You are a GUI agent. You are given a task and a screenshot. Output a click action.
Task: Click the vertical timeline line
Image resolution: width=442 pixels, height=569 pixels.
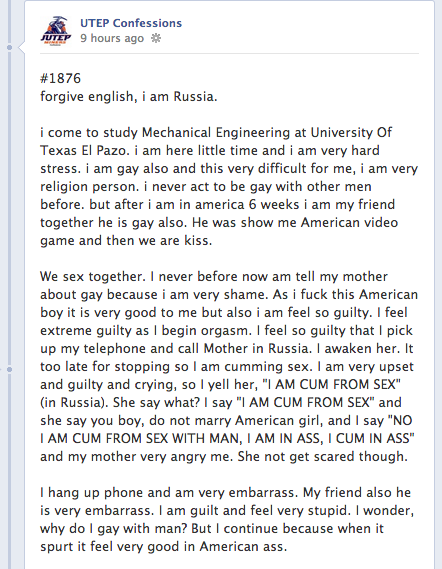pyautogui.click(x=10, y=218)
